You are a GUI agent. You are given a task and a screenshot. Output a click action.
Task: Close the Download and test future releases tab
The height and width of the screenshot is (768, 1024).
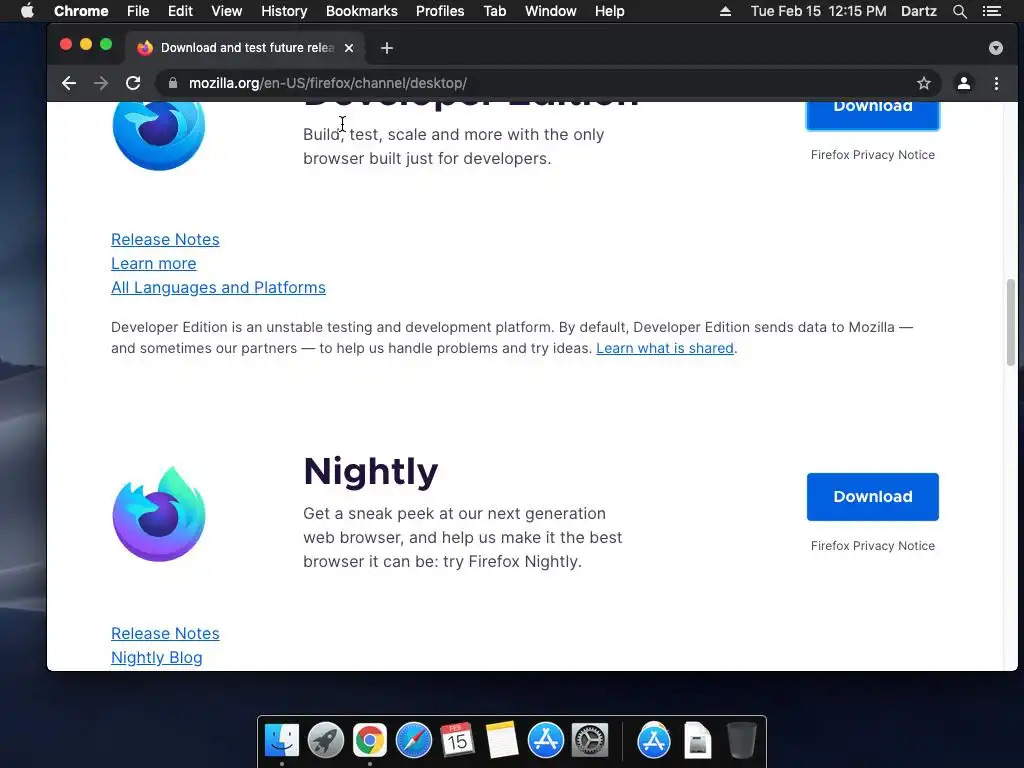pos(349,48)
